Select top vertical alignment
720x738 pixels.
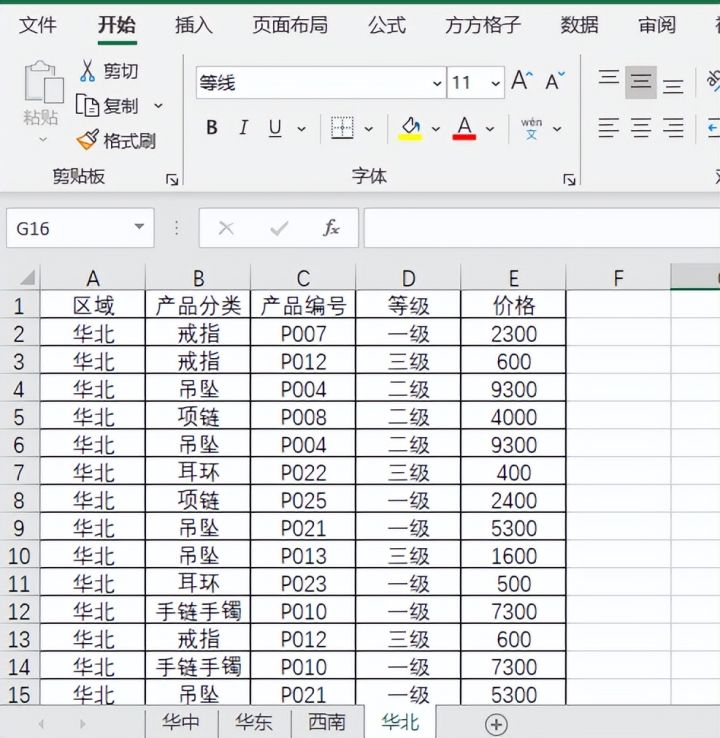click(608, 77)
